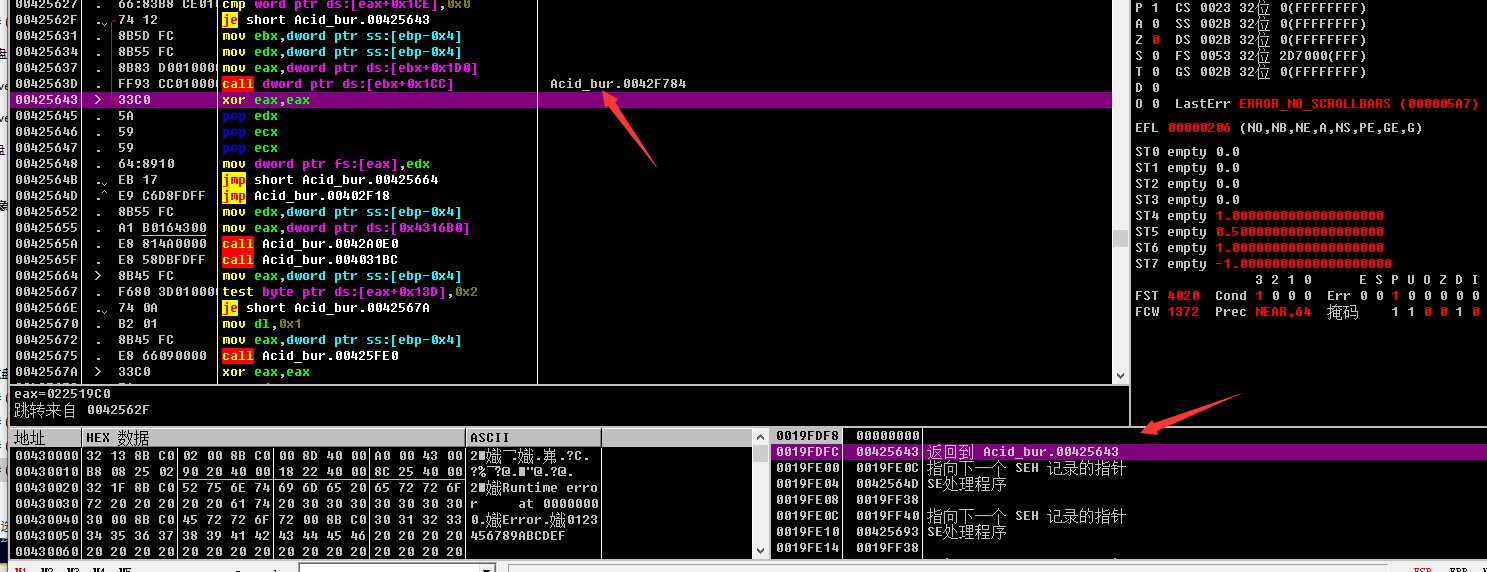Select the jmp short Acid_bur.00425664 instruction
This screenshot has width=1487, height=572.
click(x=329, y=180)
